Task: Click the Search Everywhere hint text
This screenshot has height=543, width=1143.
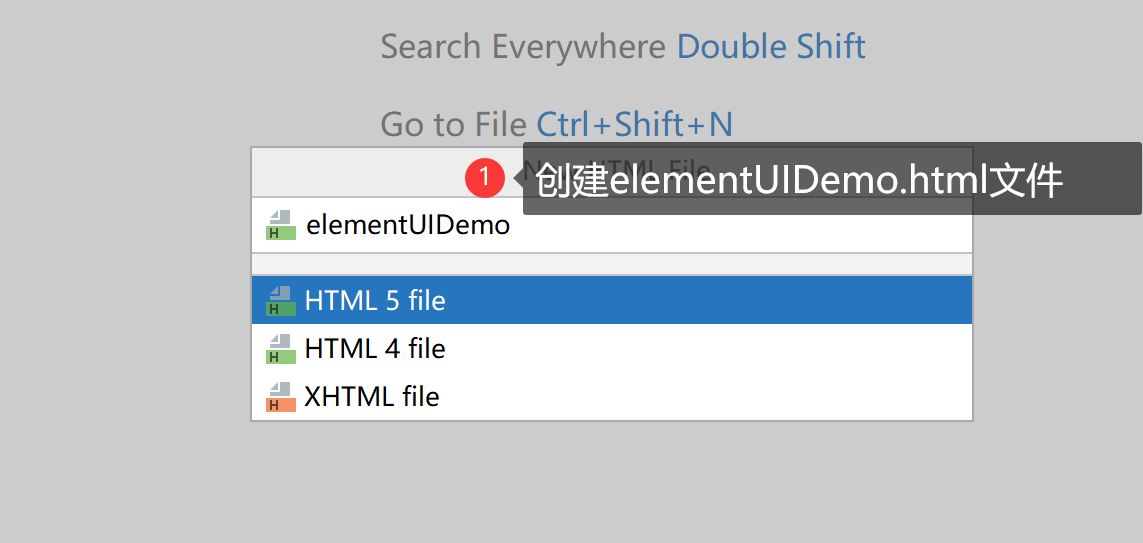Action: coord(523,47)
